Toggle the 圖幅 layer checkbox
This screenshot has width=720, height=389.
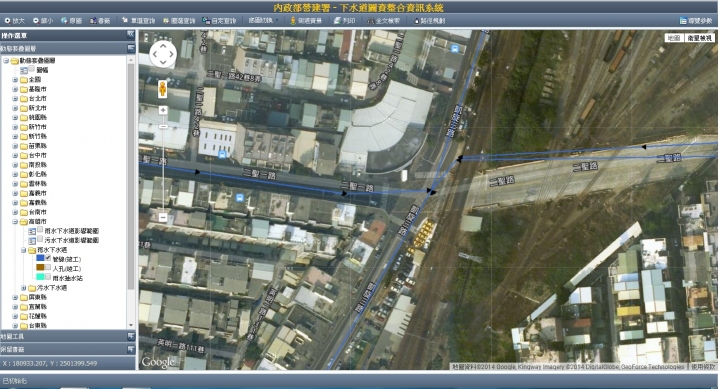pyautogui.click(x=32, y=69)
